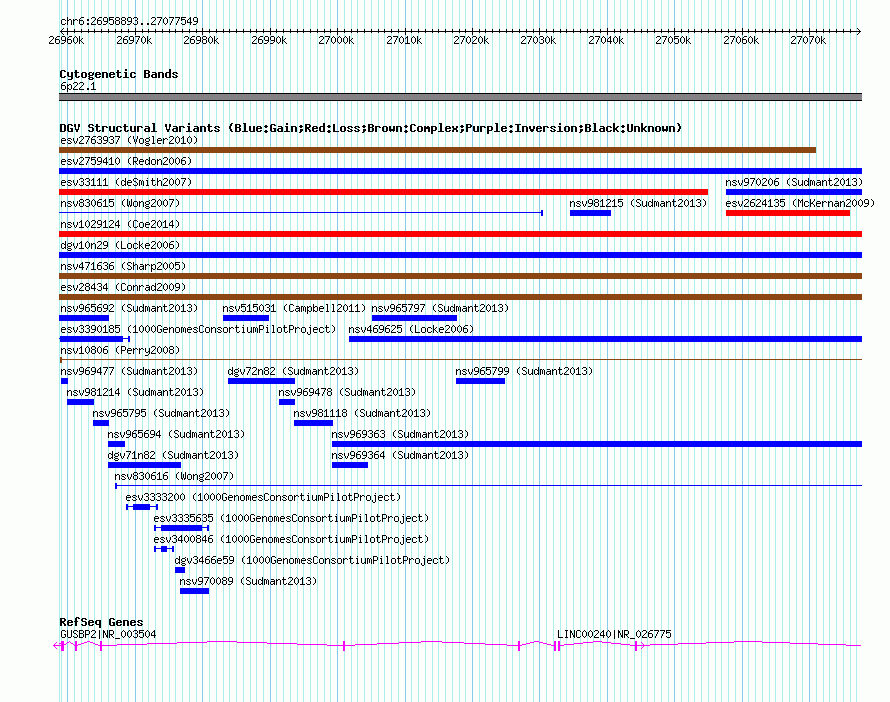Image resolution: width=890 pixels, height=702 pixels.
Task: Click the 27050k ruler position marker
Action: [x=673, y=40]
